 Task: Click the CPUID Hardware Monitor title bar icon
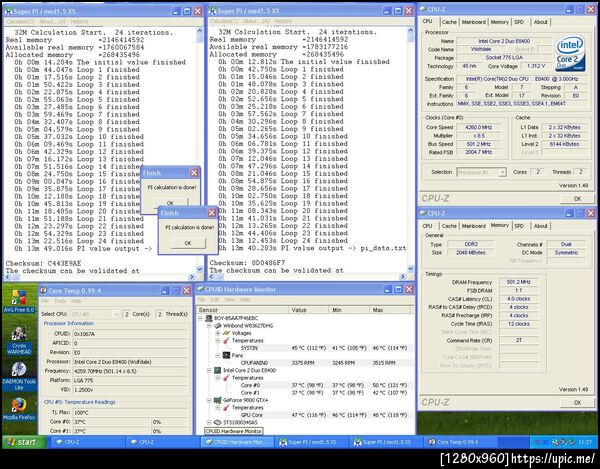200,289
